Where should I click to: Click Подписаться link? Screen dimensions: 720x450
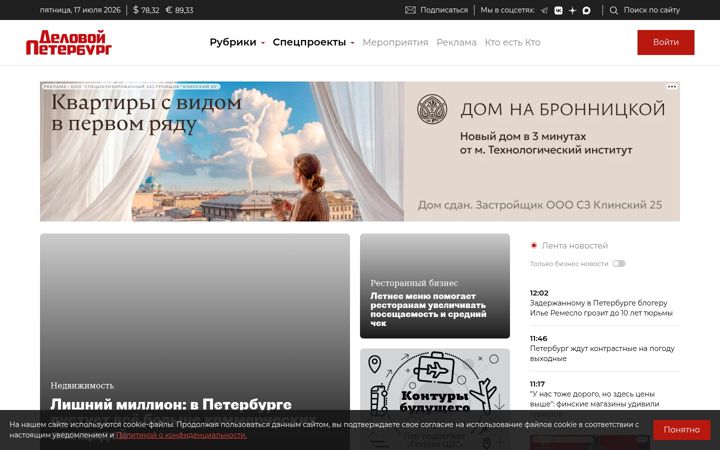point(444,10)
